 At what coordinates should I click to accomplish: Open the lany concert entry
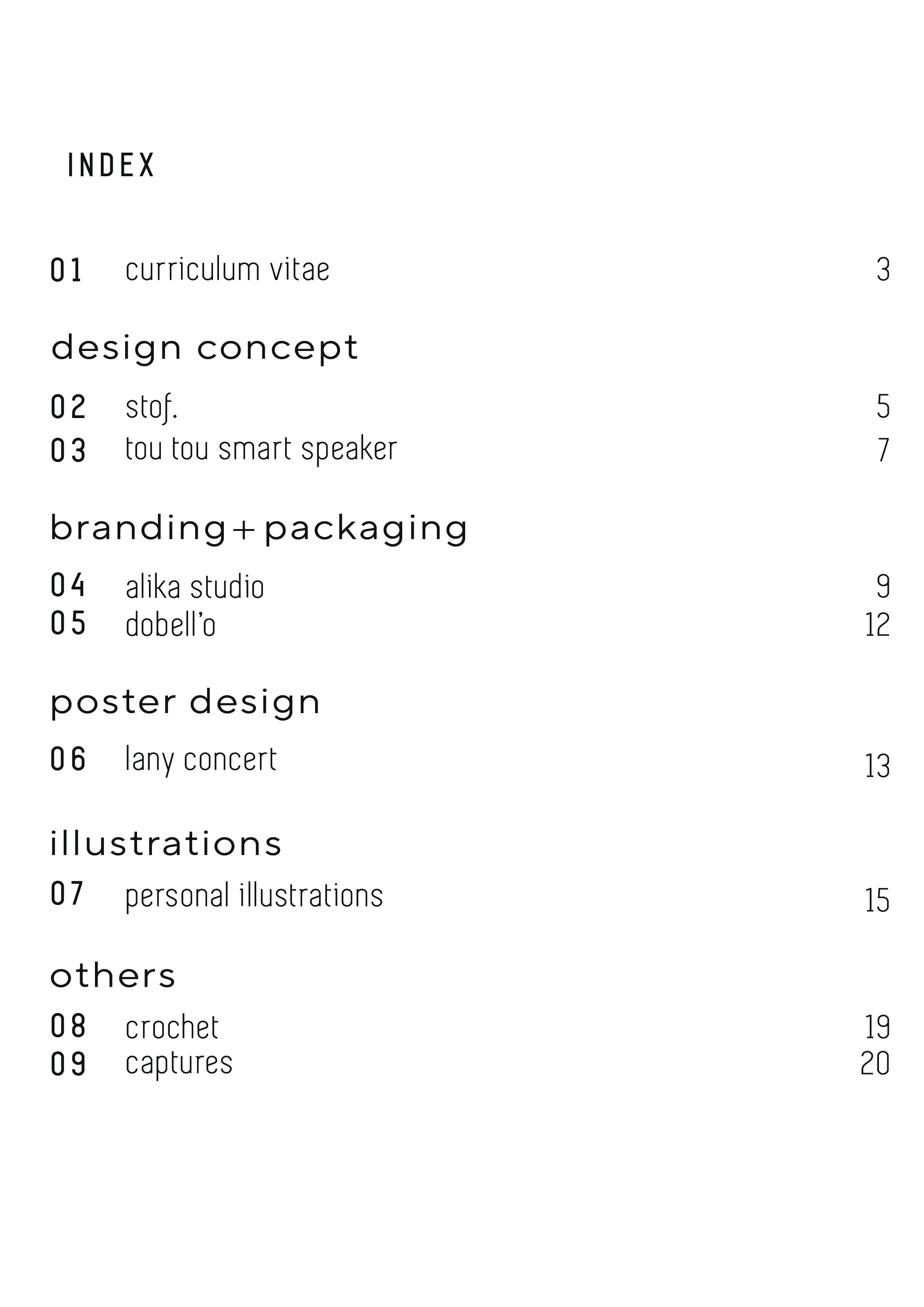[x=201, y=760]
